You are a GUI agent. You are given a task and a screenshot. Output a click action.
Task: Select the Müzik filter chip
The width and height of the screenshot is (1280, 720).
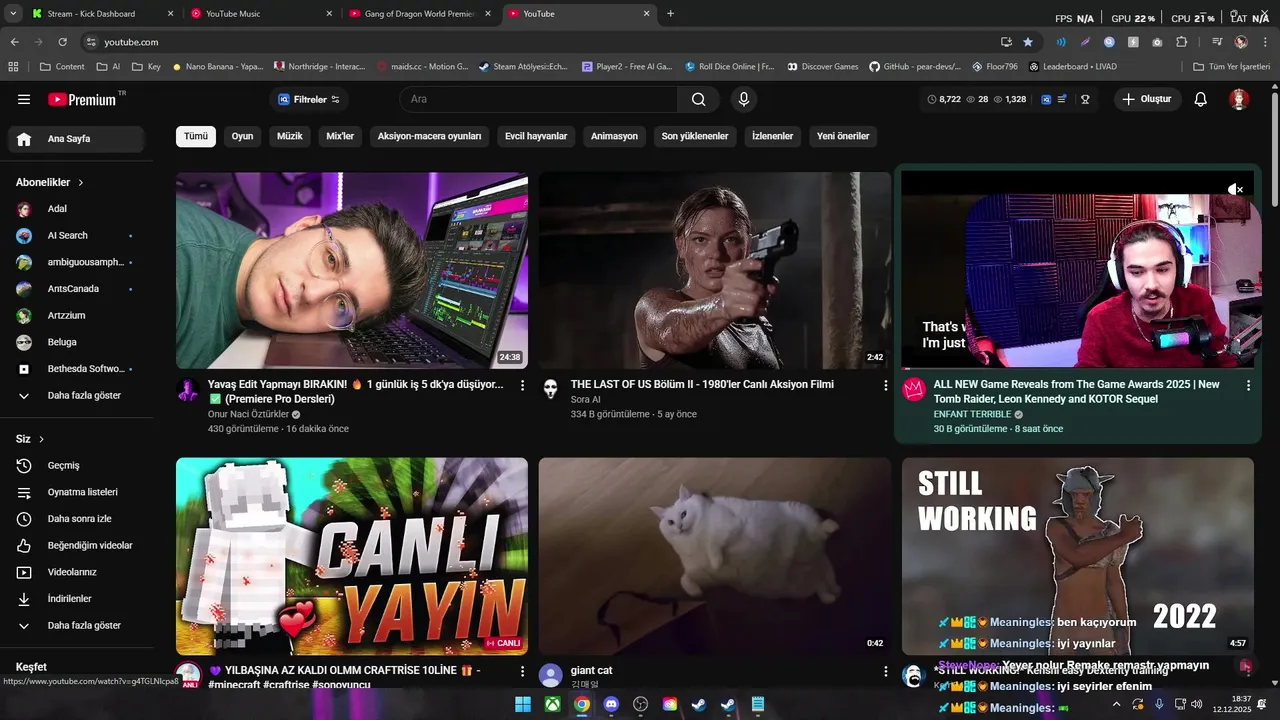(290, 136)
